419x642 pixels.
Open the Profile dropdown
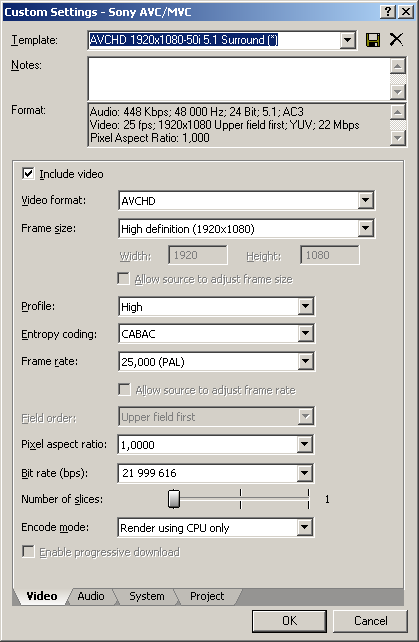pos(305,306)
